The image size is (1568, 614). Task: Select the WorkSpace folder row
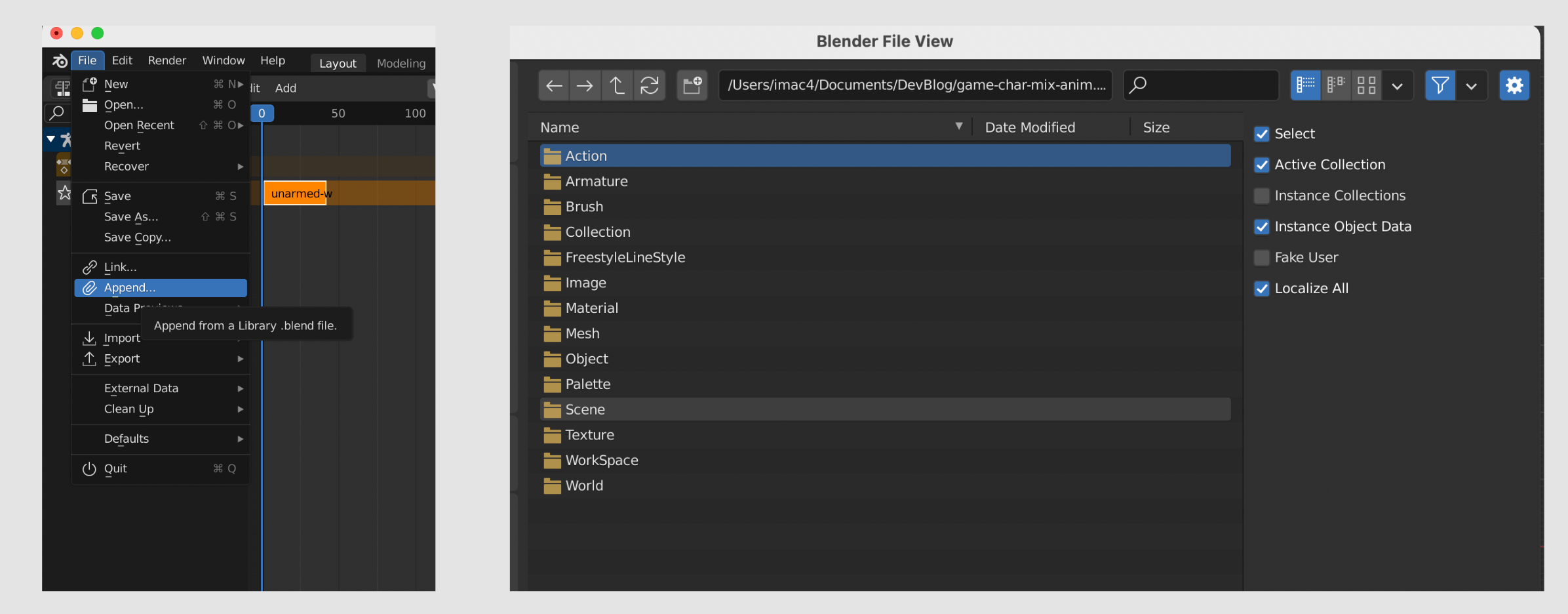(x=885, y=460)
